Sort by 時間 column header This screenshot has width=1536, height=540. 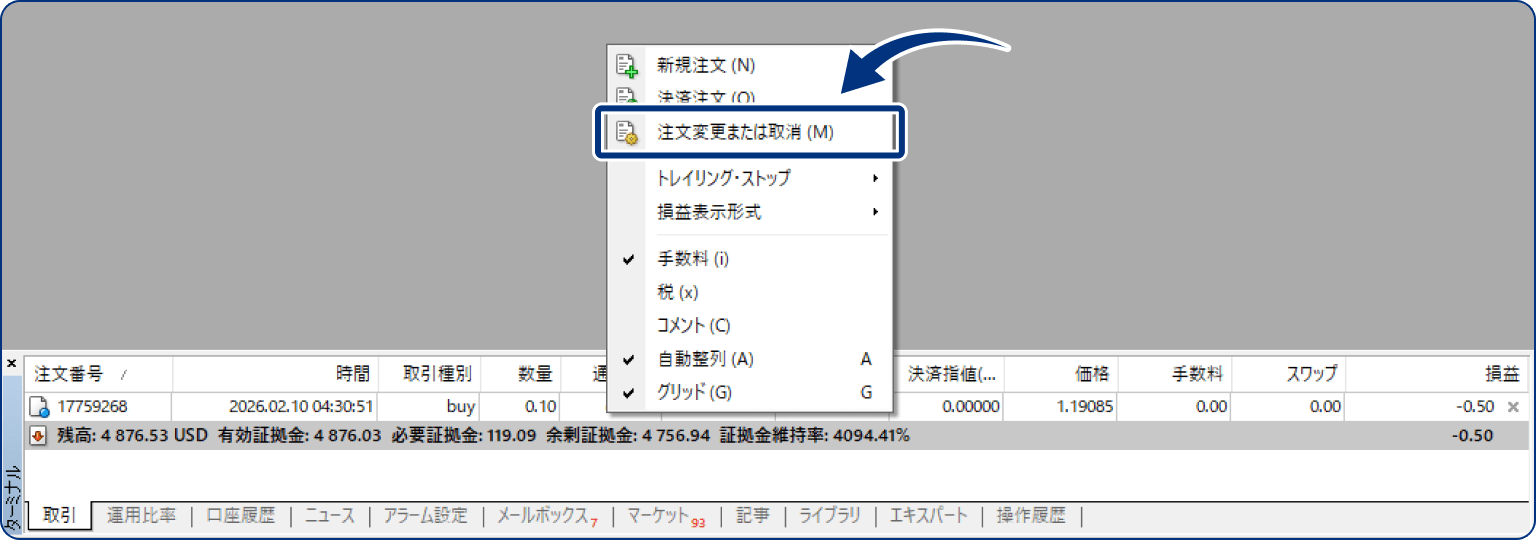(276, 375)
